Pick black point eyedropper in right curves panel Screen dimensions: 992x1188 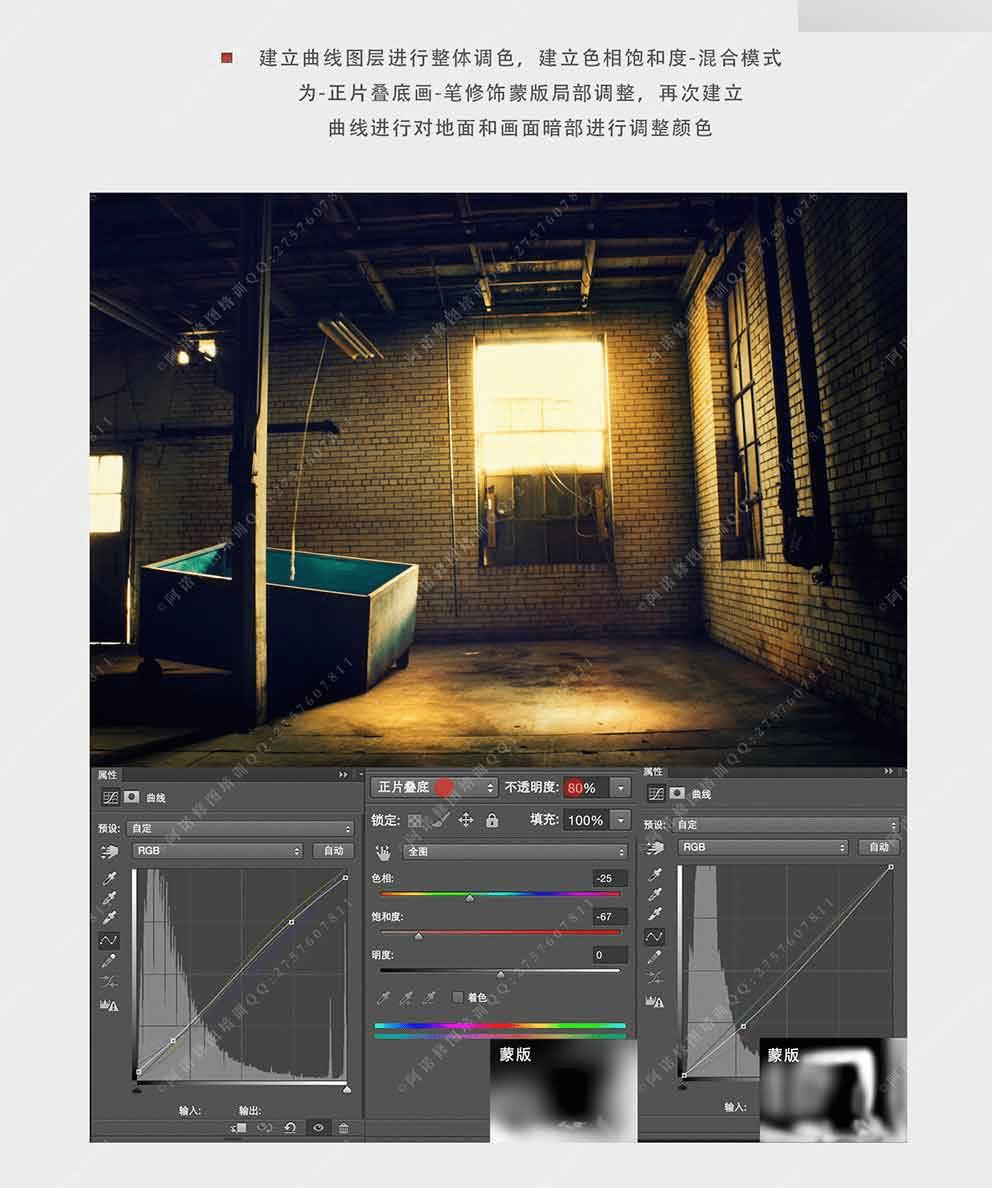(655, 874)
